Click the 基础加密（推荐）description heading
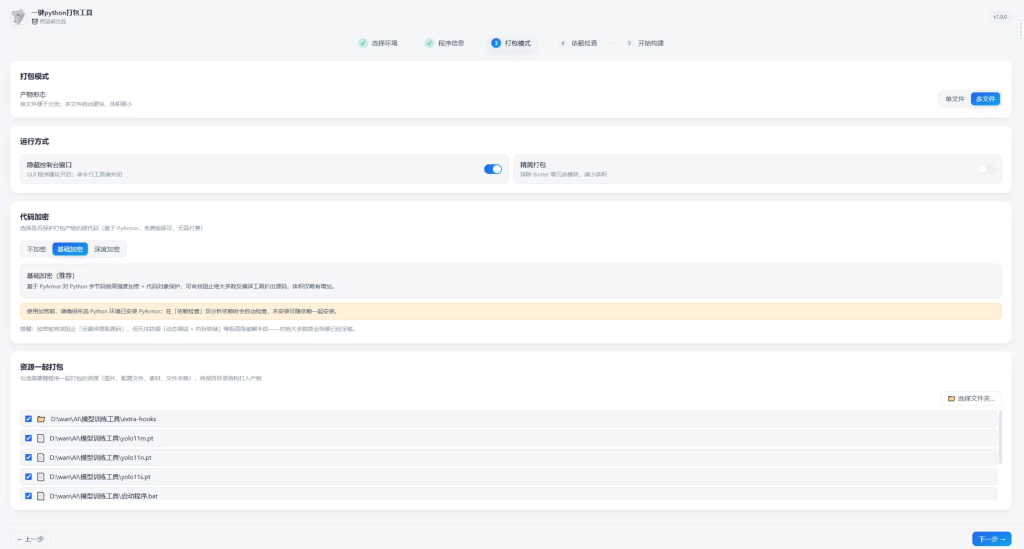Image resolution: width=1024 pixels, height=549 pixels. pos(51,275)
